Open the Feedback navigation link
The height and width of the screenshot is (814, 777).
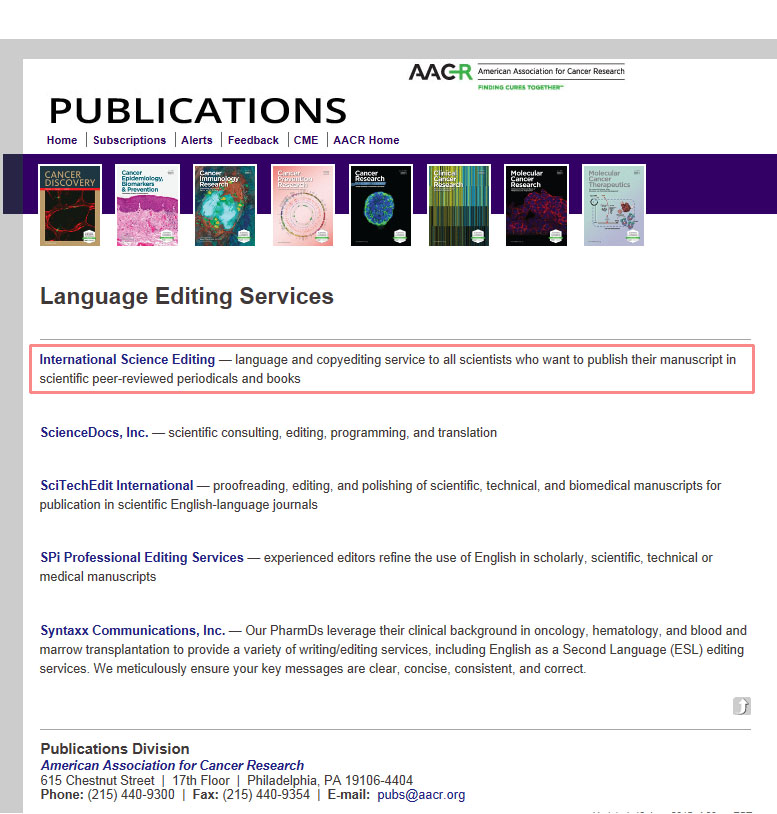pos(253,140)
